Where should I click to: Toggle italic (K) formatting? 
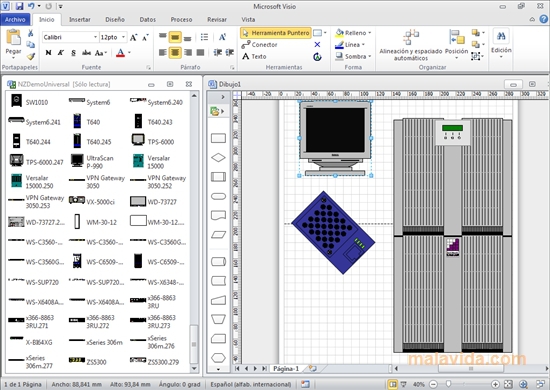tap(61, 53)
